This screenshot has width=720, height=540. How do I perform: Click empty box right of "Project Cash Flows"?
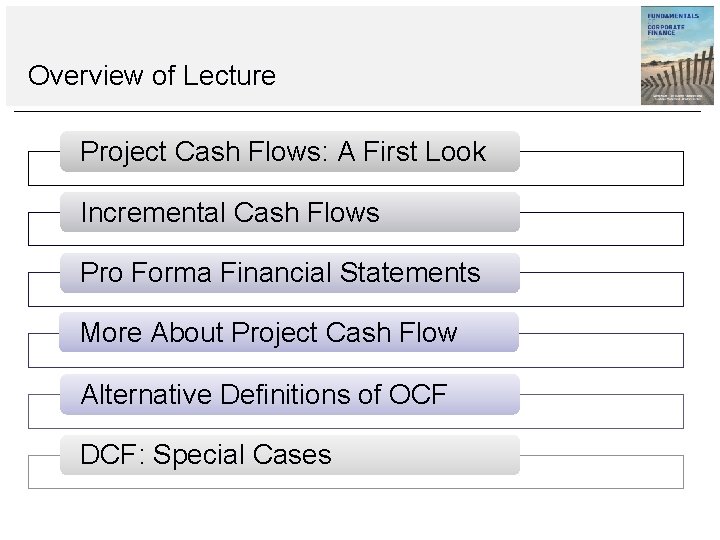(x=601, y=169)
